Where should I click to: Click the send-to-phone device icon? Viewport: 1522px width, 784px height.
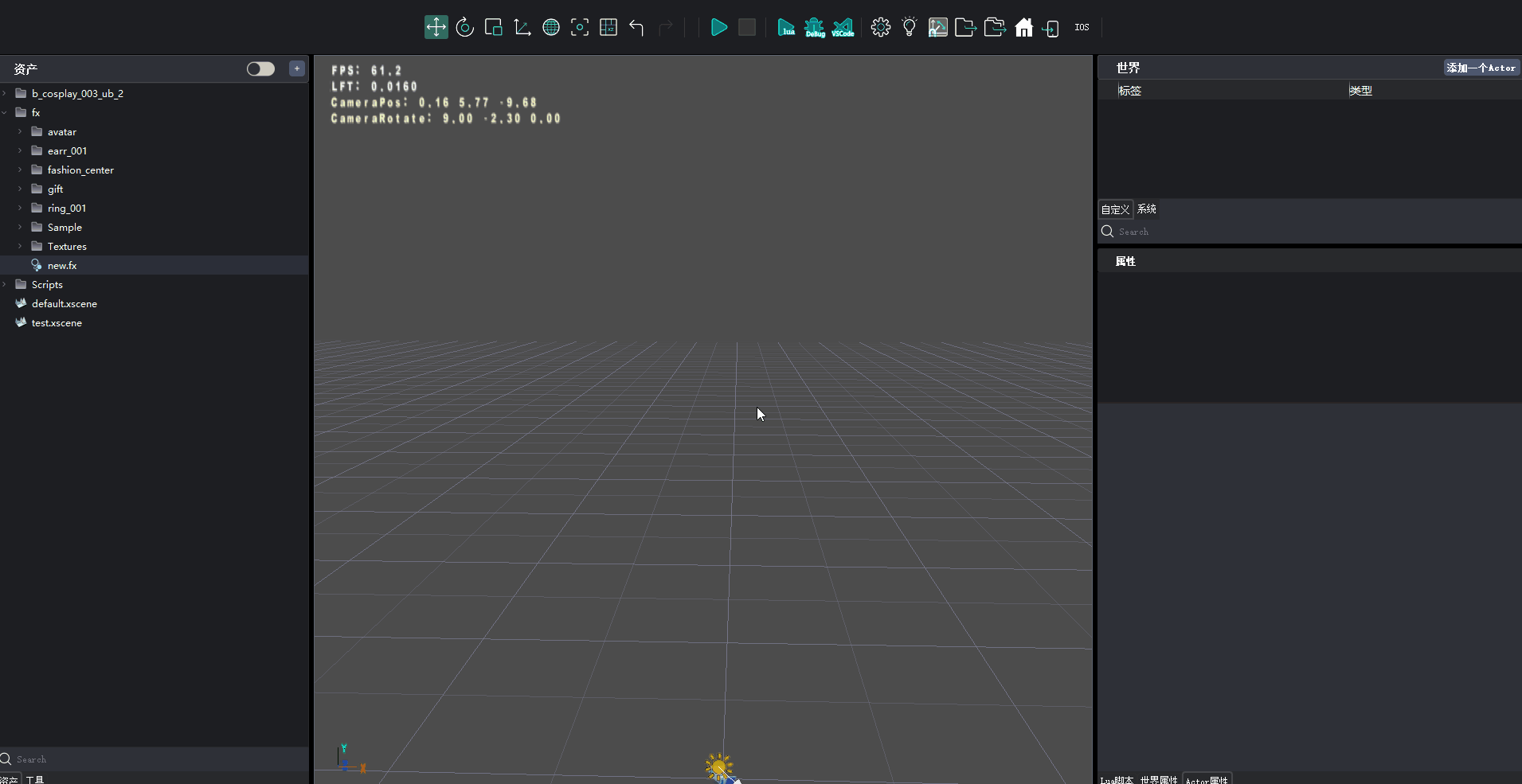[1051, 29]
